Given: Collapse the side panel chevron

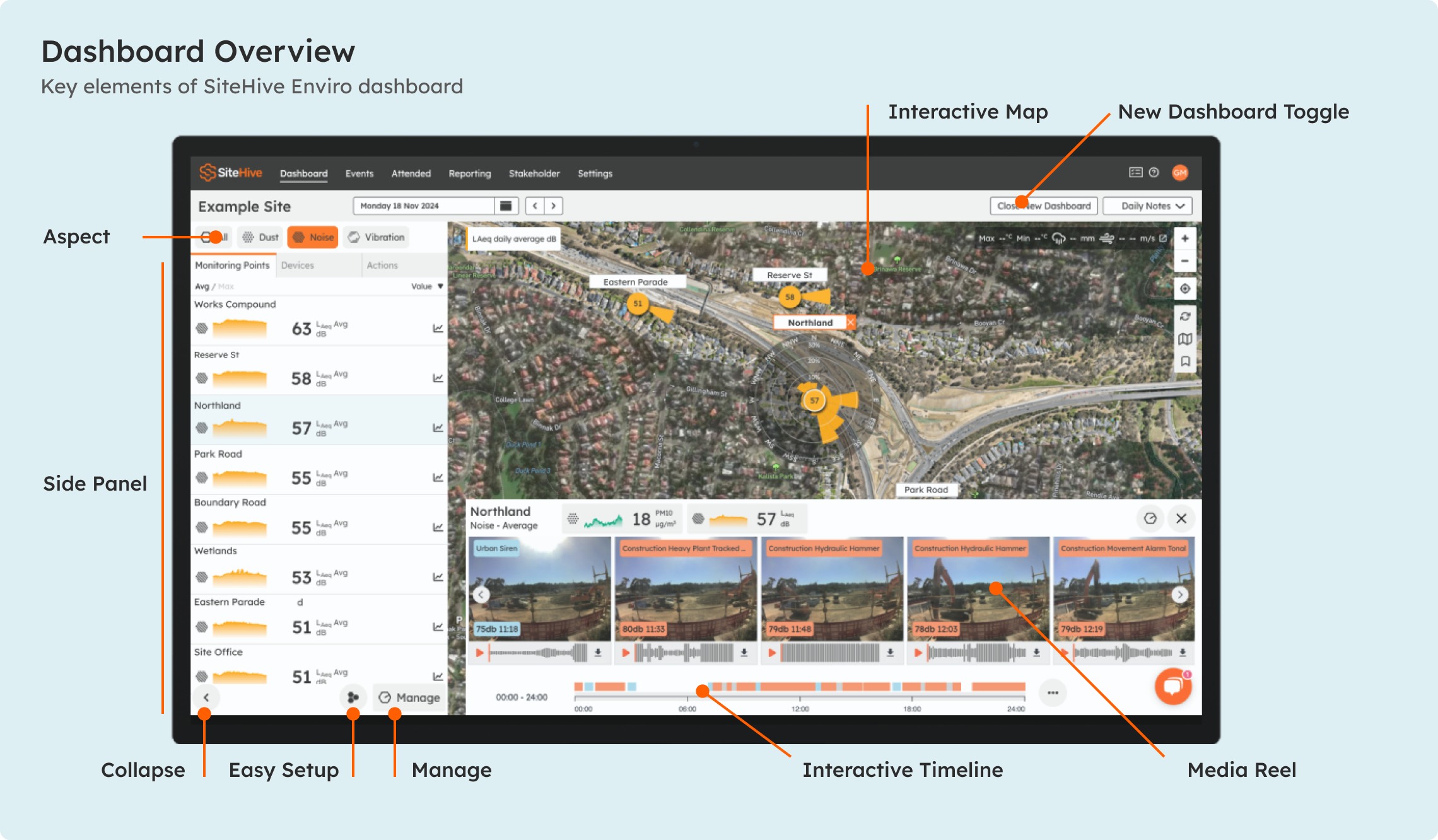Looking at the screenshot, I should point(206,697).
